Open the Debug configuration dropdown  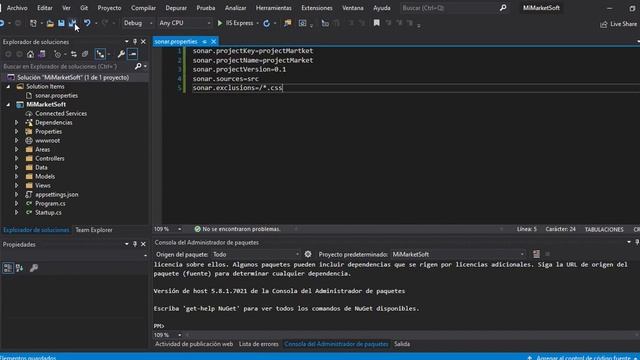pyautogui.click(x=138, y=23)
